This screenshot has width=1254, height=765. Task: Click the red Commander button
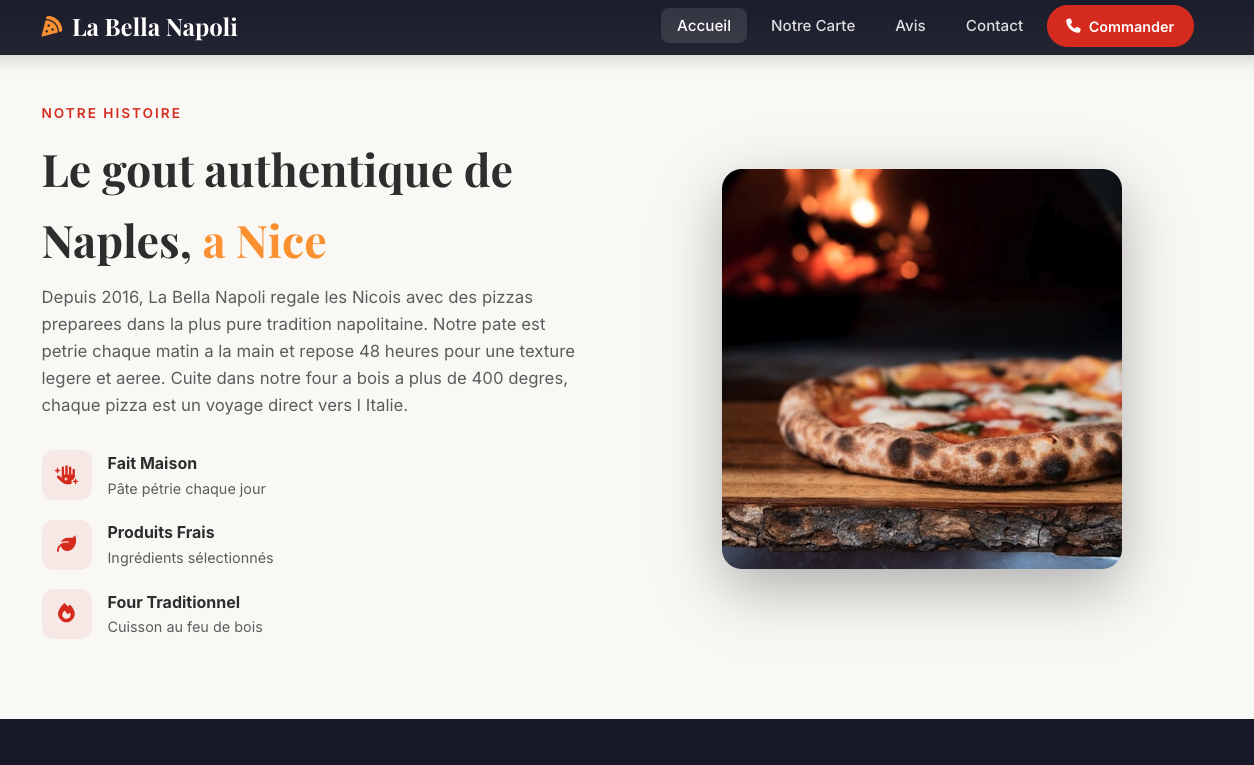click(1120, 26)
